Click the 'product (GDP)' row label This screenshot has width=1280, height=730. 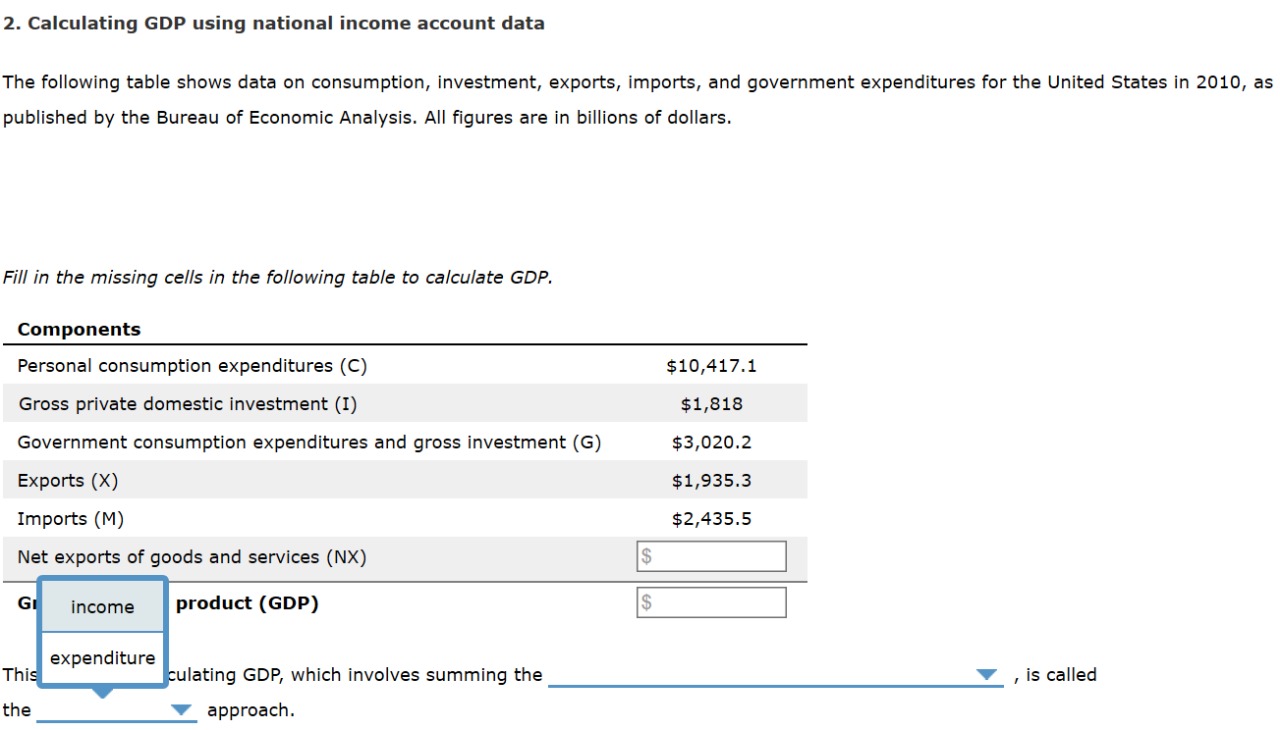point(247,603)
